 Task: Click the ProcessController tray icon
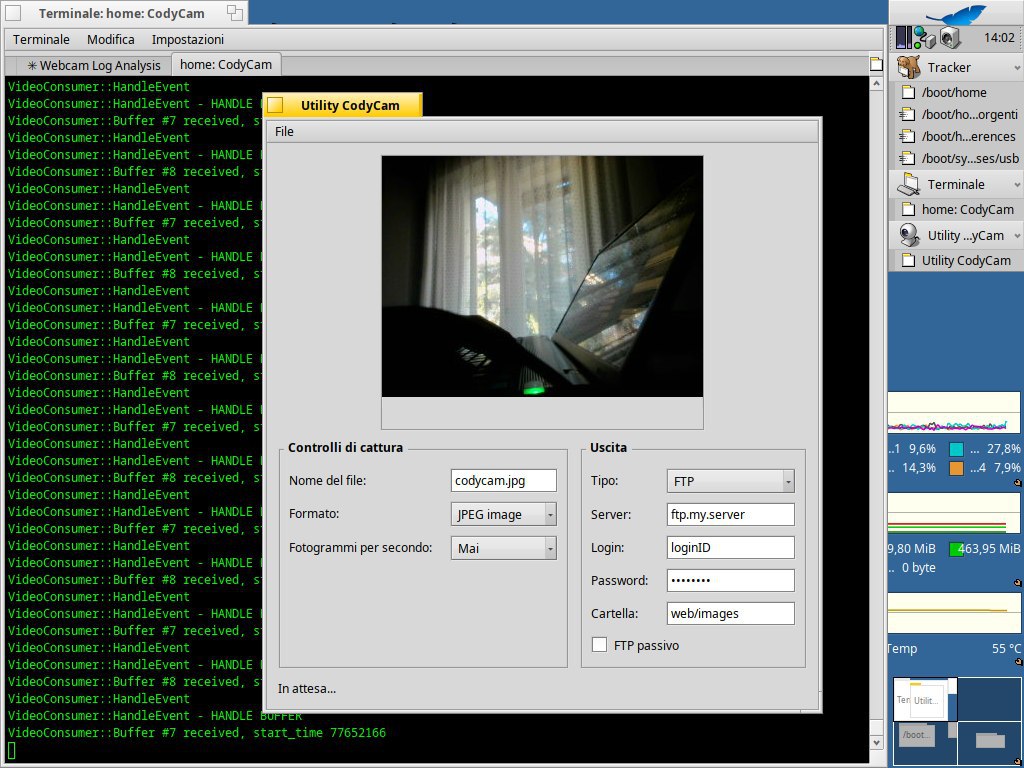(x=904, y=38)
